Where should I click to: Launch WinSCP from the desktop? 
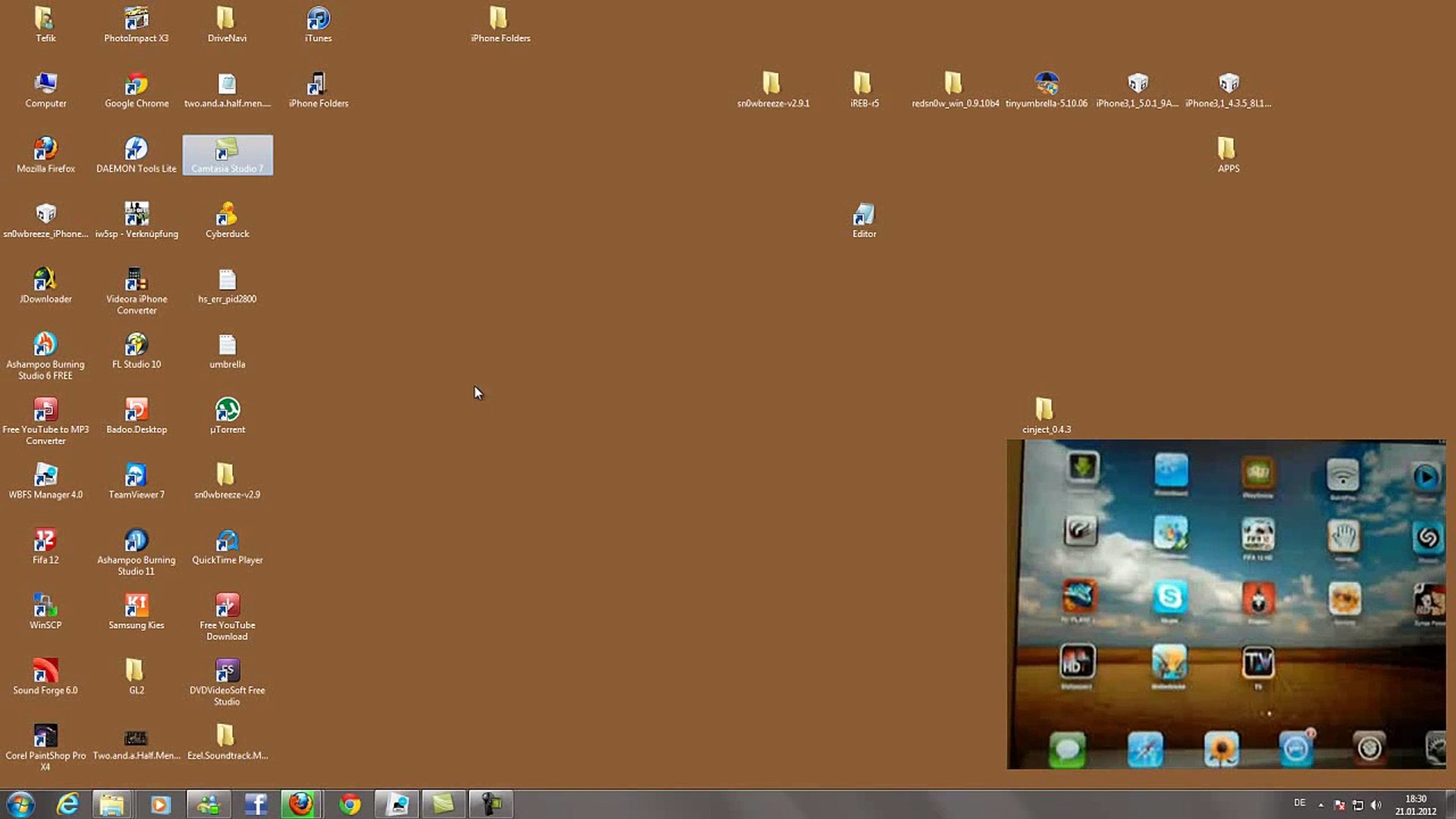[45, 612]
